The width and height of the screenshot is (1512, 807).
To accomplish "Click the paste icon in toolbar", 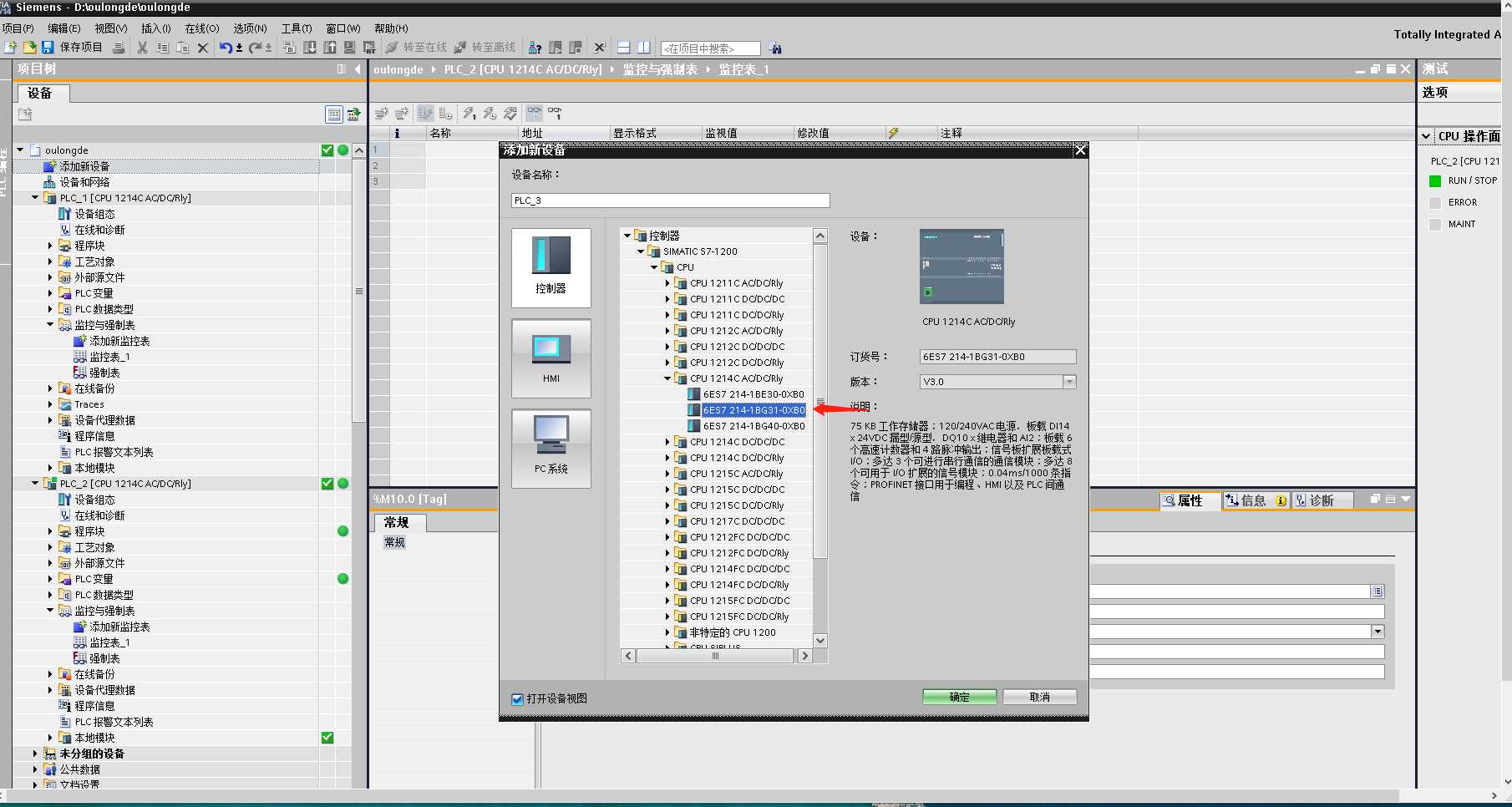I will click(183, 48).
